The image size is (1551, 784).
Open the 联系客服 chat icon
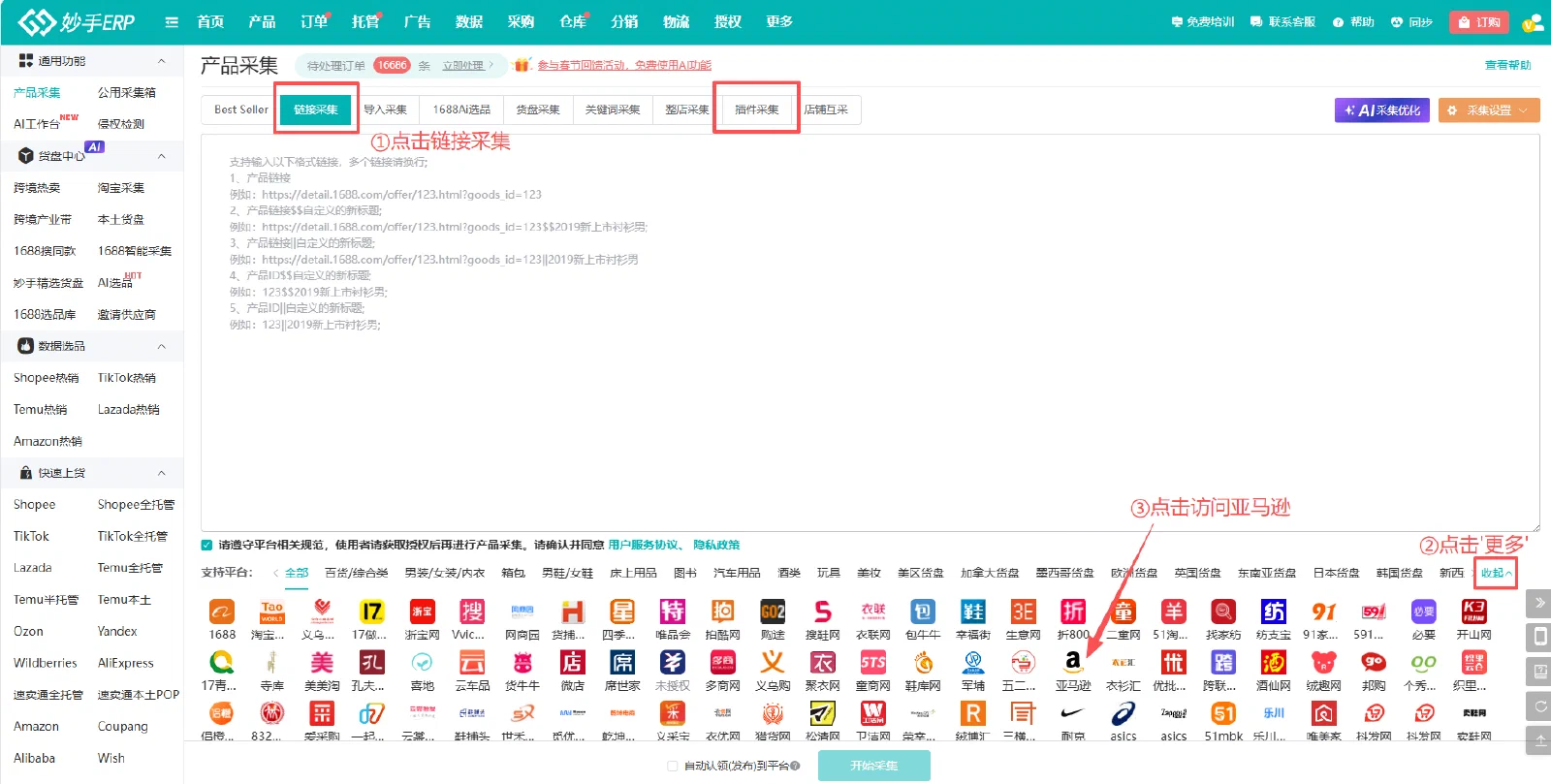(x=1256, y=22)
